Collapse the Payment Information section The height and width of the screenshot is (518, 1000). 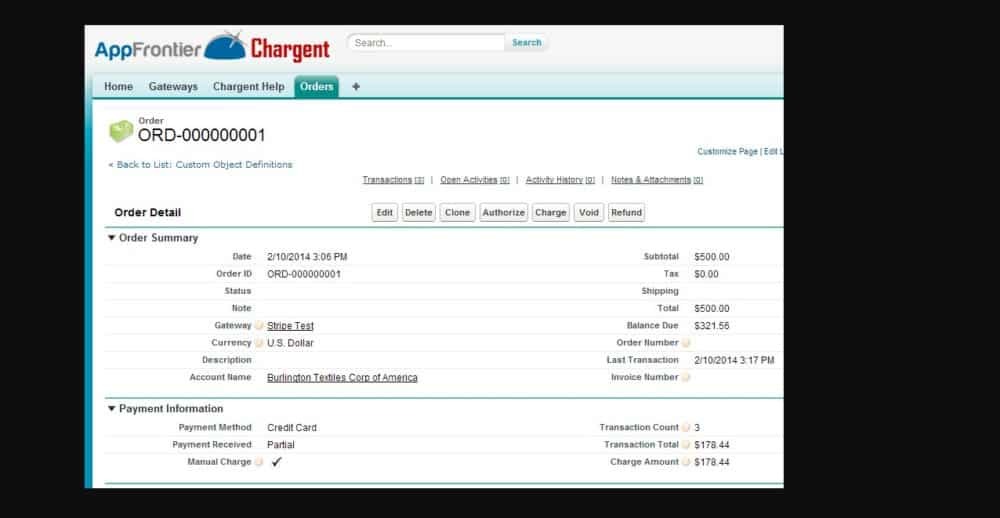pyautogui.click(x=111, y=409)
